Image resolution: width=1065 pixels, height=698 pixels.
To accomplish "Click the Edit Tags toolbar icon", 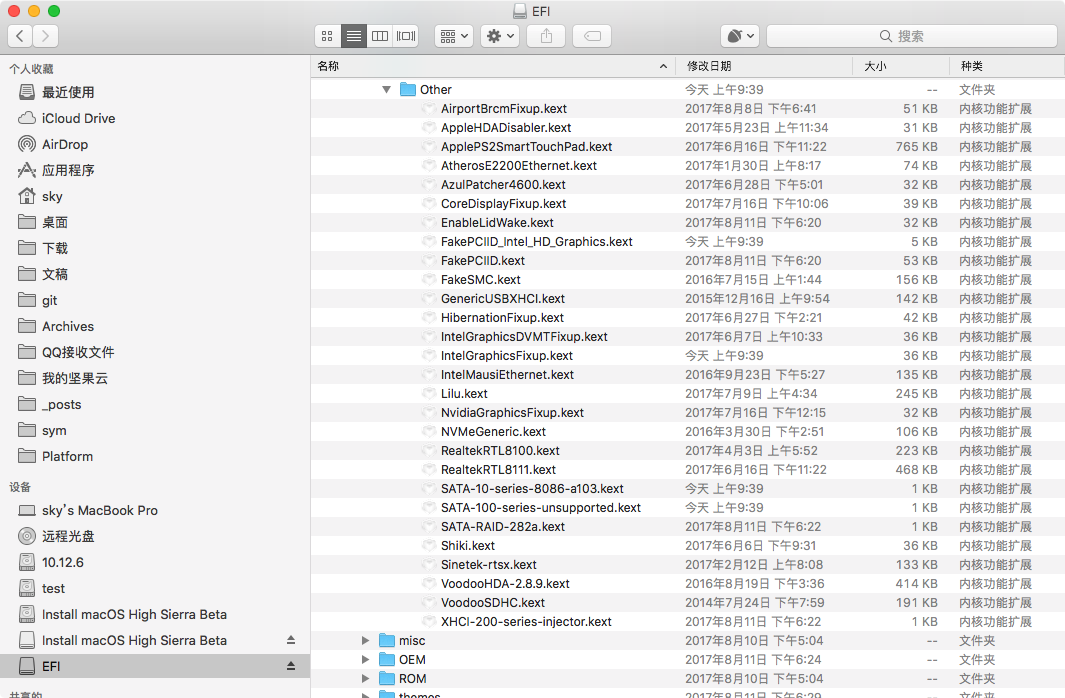I will click(592, 36).
